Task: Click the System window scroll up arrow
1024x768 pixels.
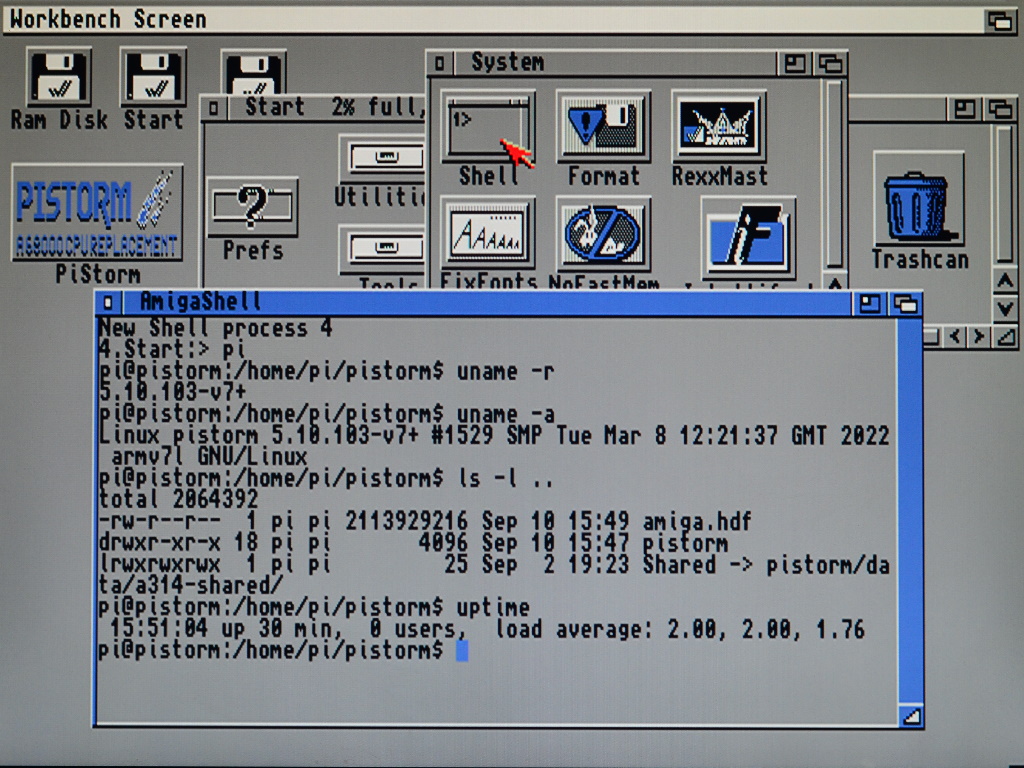Action: click(x=834, y=283)
